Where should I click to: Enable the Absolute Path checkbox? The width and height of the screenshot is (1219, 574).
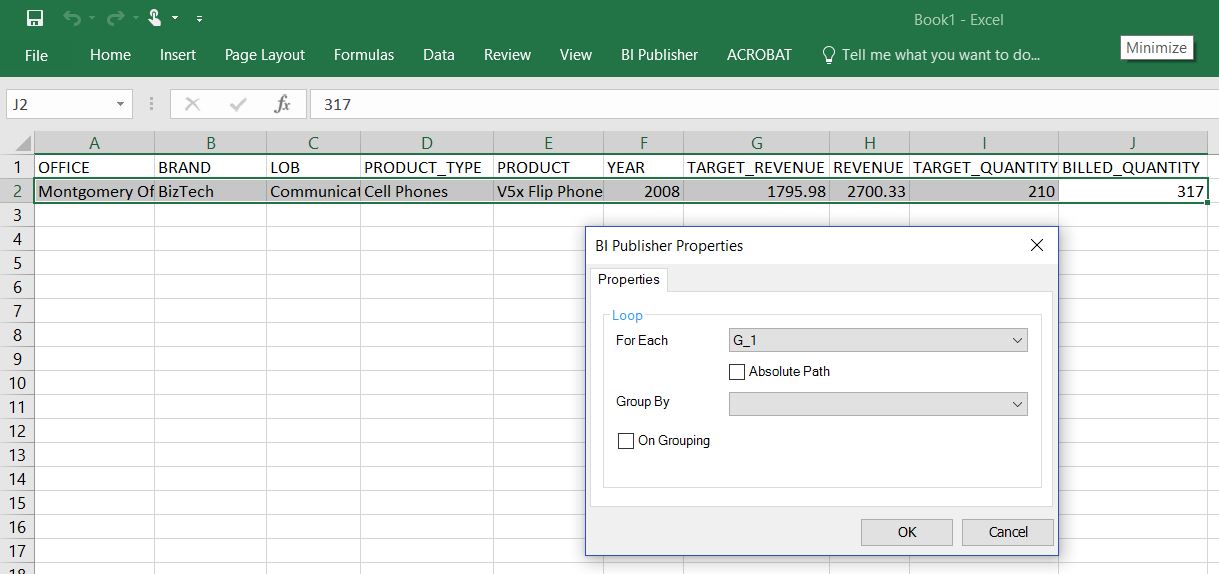[737, 372]
